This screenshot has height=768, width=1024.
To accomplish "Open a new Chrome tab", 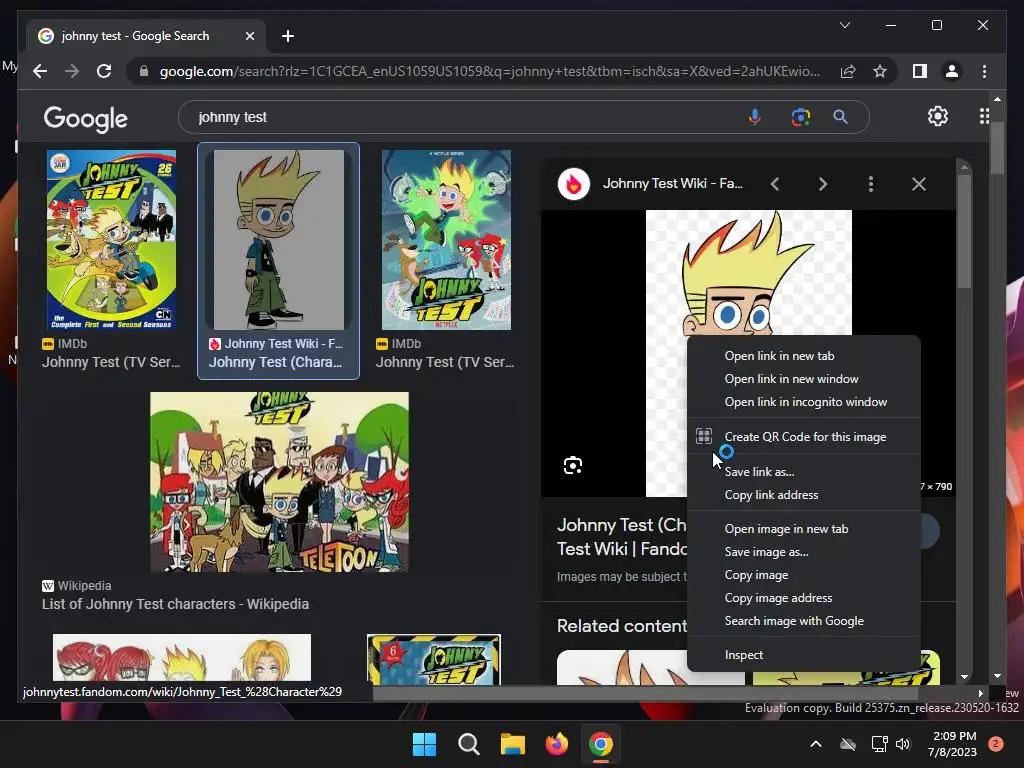I will [x=287, y=36].
